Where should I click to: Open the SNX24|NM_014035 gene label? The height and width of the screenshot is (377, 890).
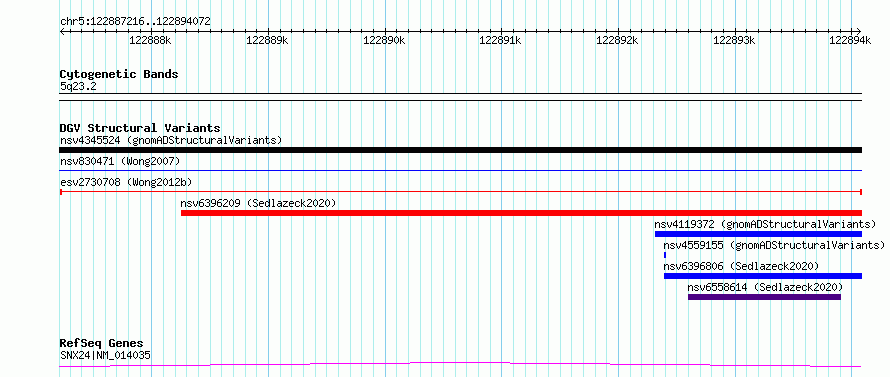106,355
